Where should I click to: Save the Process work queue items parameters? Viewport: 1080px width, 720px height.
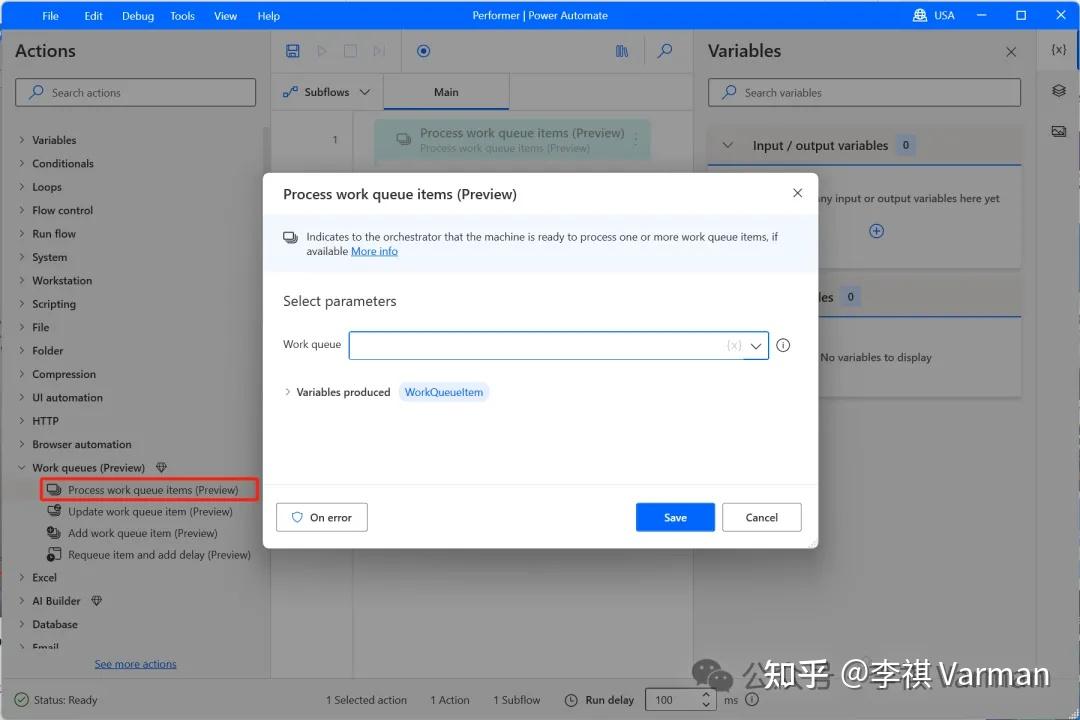[x=675, y=517]
